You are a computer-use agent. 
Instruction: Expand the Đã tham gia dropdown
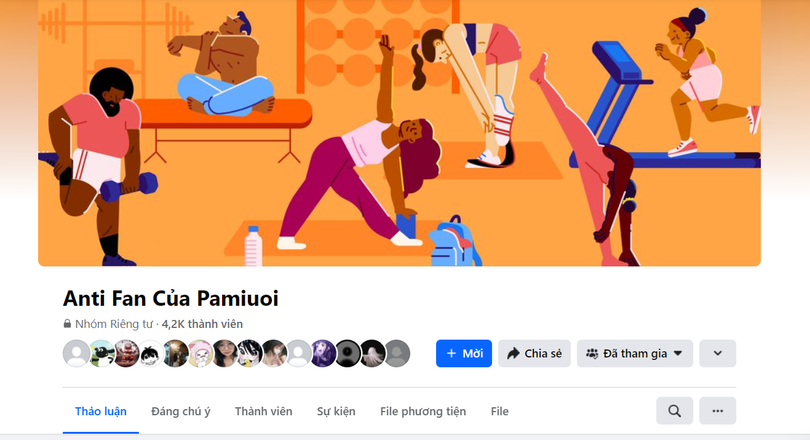pyautogui.click(x=635, y=353)
